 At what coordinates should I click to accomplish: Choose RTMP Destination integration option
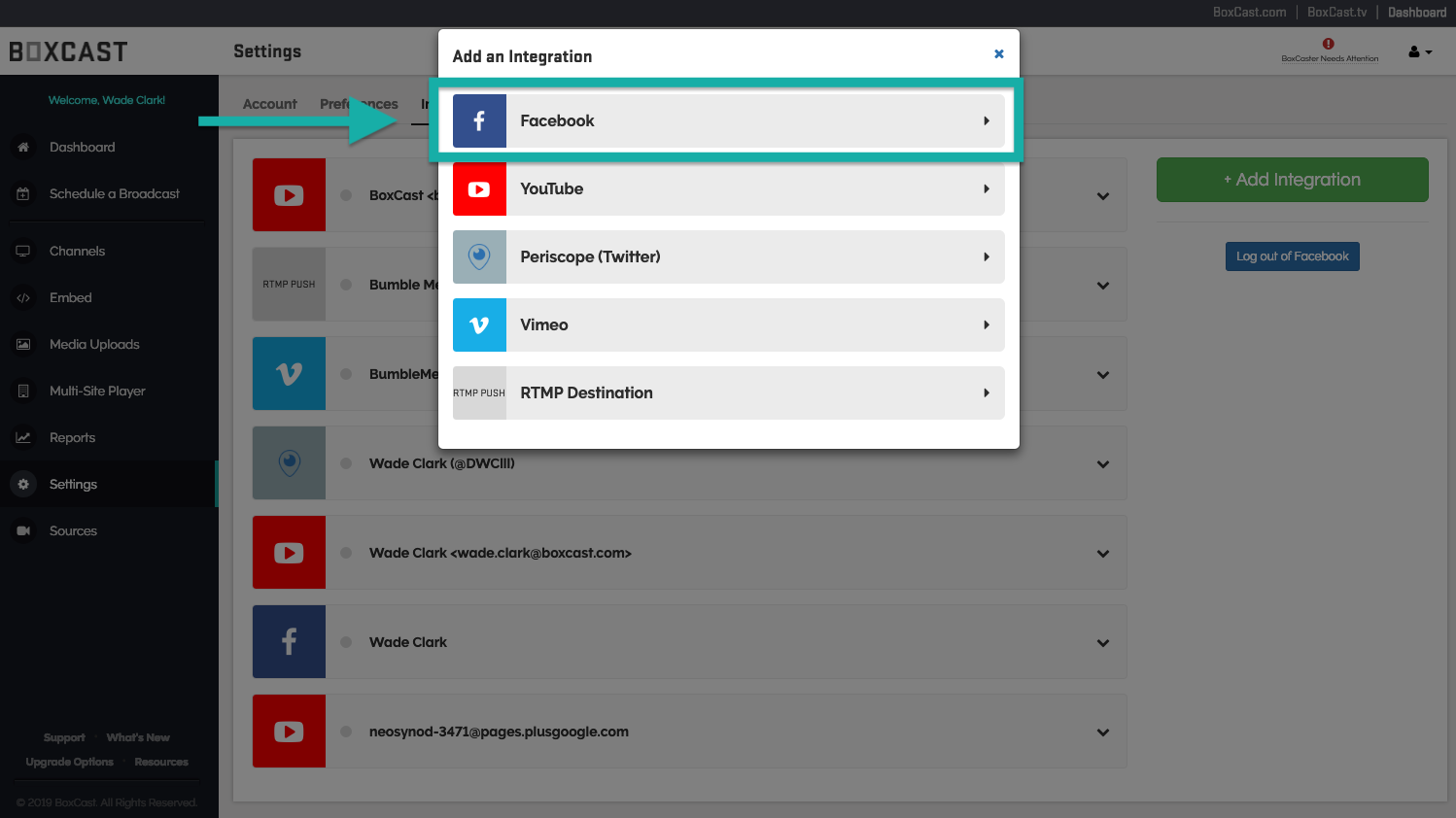pyautogui.click(x=729, y=392)
